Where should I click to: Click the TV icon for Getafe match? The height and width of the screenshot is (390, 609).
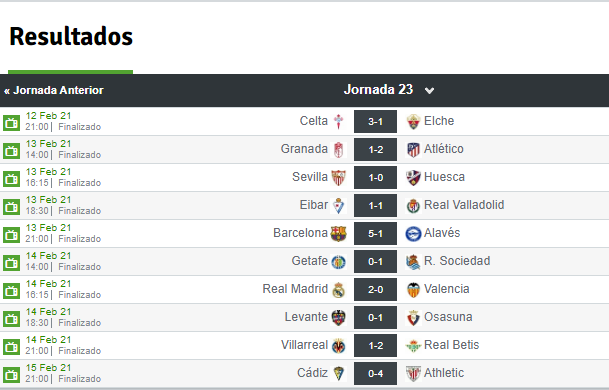(11, 263)
